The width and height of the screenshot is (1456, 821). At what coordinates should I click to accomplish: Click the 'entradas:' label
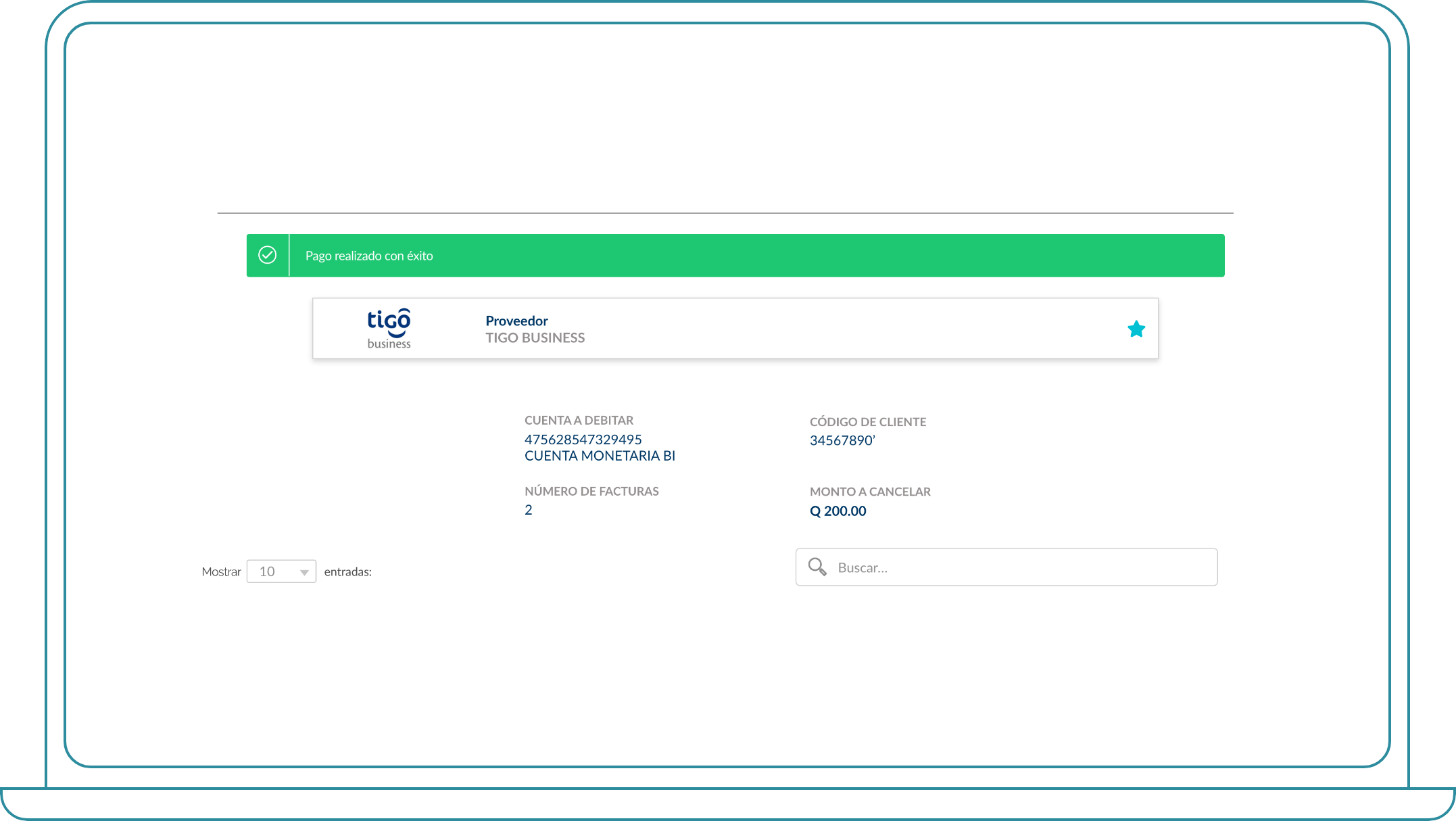pos(347,571)
